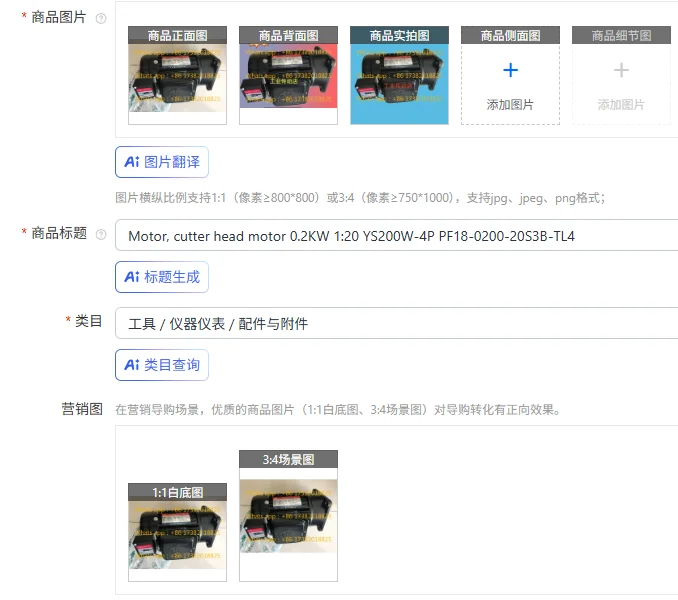Click the 商品细节图 header label
The height and width of the screenshot is (600, 678).
coord(621,35)
